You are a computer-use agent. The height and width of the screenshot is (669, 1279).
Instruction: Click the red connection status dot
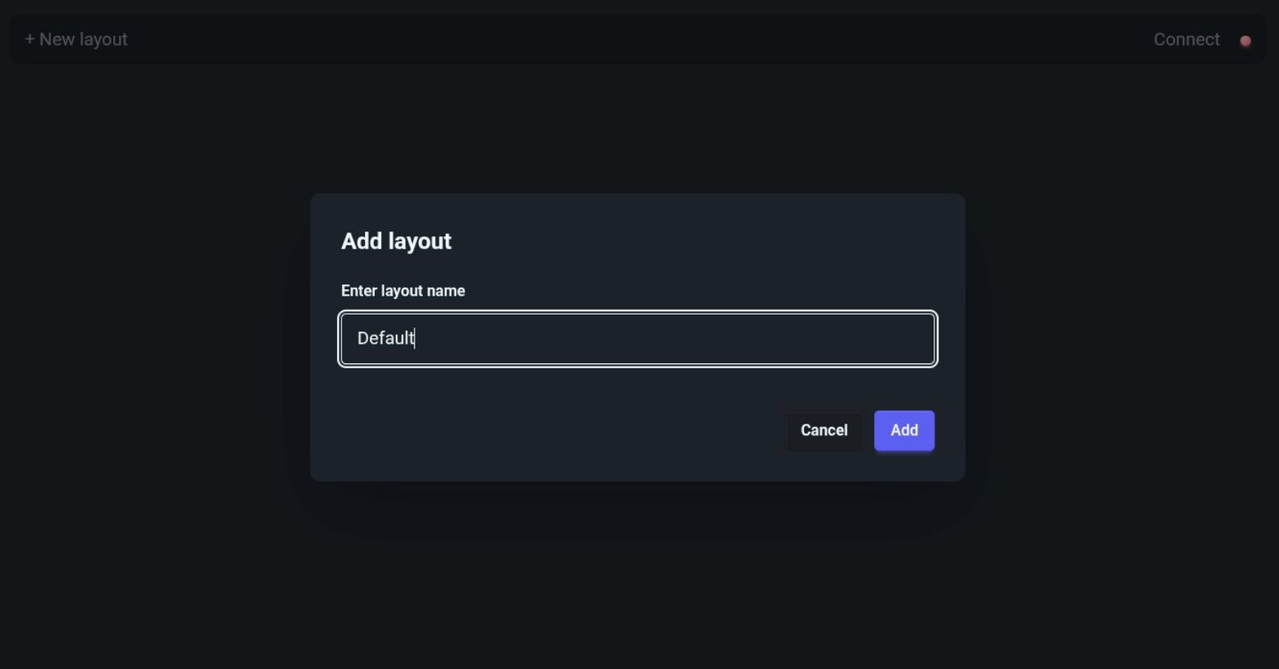(x=1245, y=41)
